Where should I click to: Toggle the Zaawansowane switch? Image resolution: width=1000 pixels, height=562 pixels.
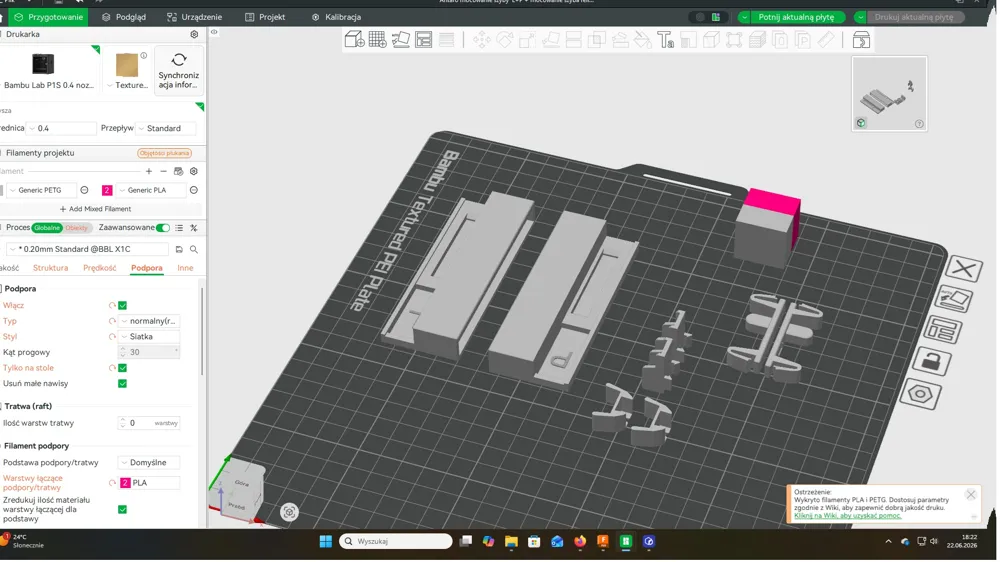click(163, 228)
